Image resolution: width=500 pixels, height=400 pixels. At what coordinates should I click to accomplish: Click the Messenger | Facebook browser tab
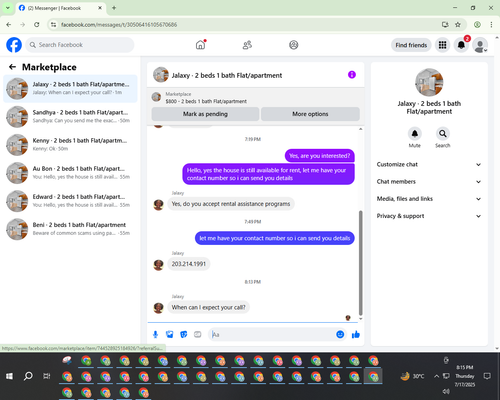click(60, 8)
